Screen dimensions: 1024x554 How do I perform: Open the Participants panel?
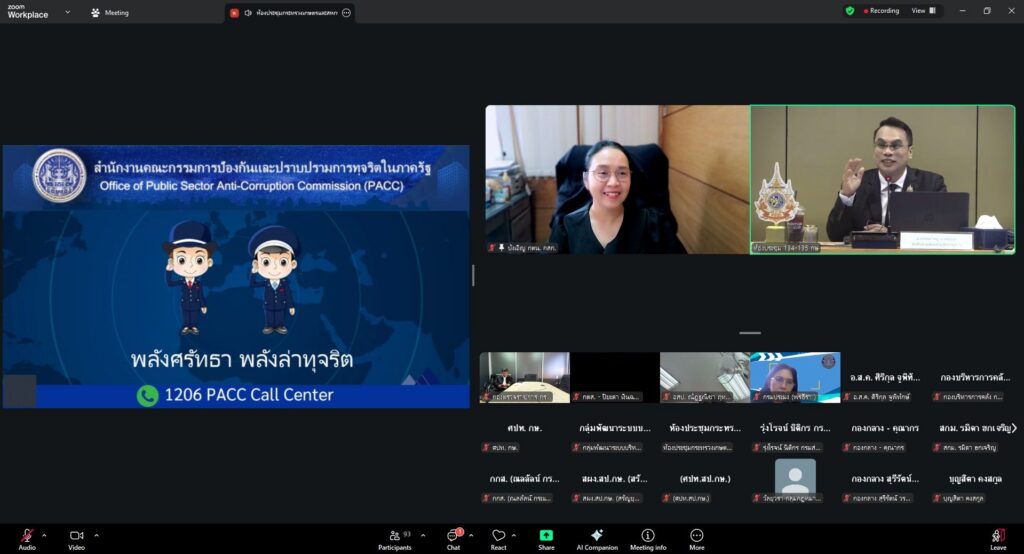coord(395,537)
